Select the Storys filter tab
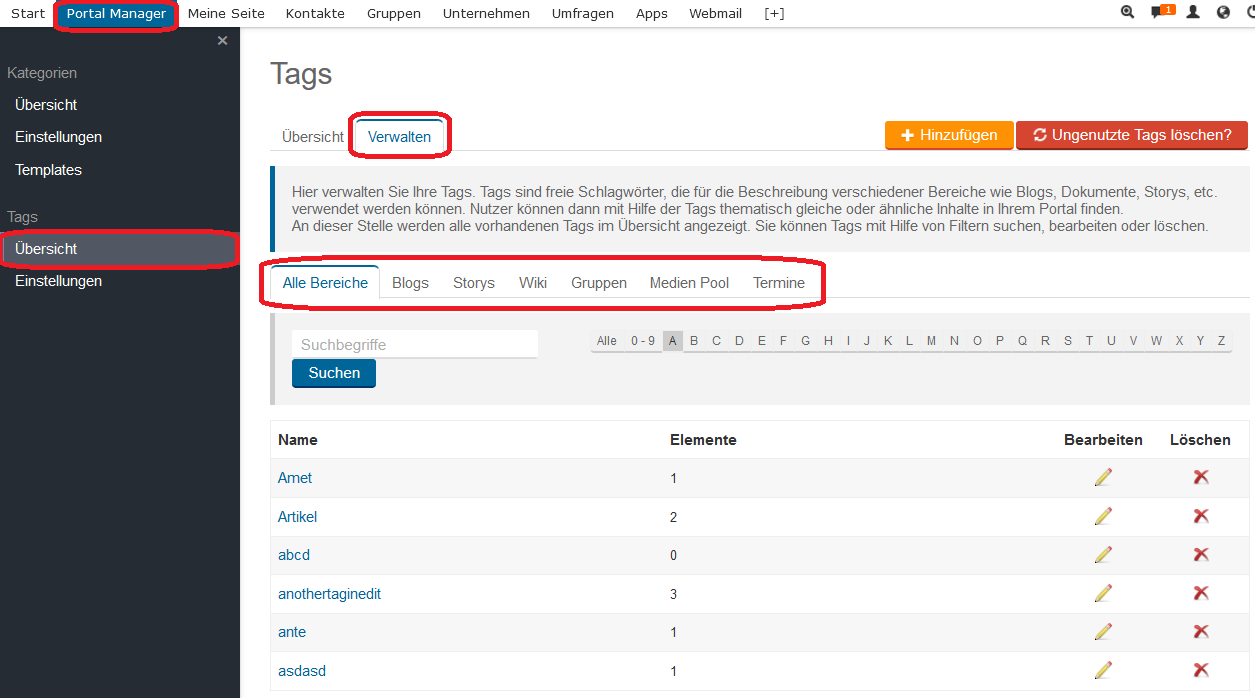The height and width of the screenshot is (698, 1255). click(x=474, y=282)
